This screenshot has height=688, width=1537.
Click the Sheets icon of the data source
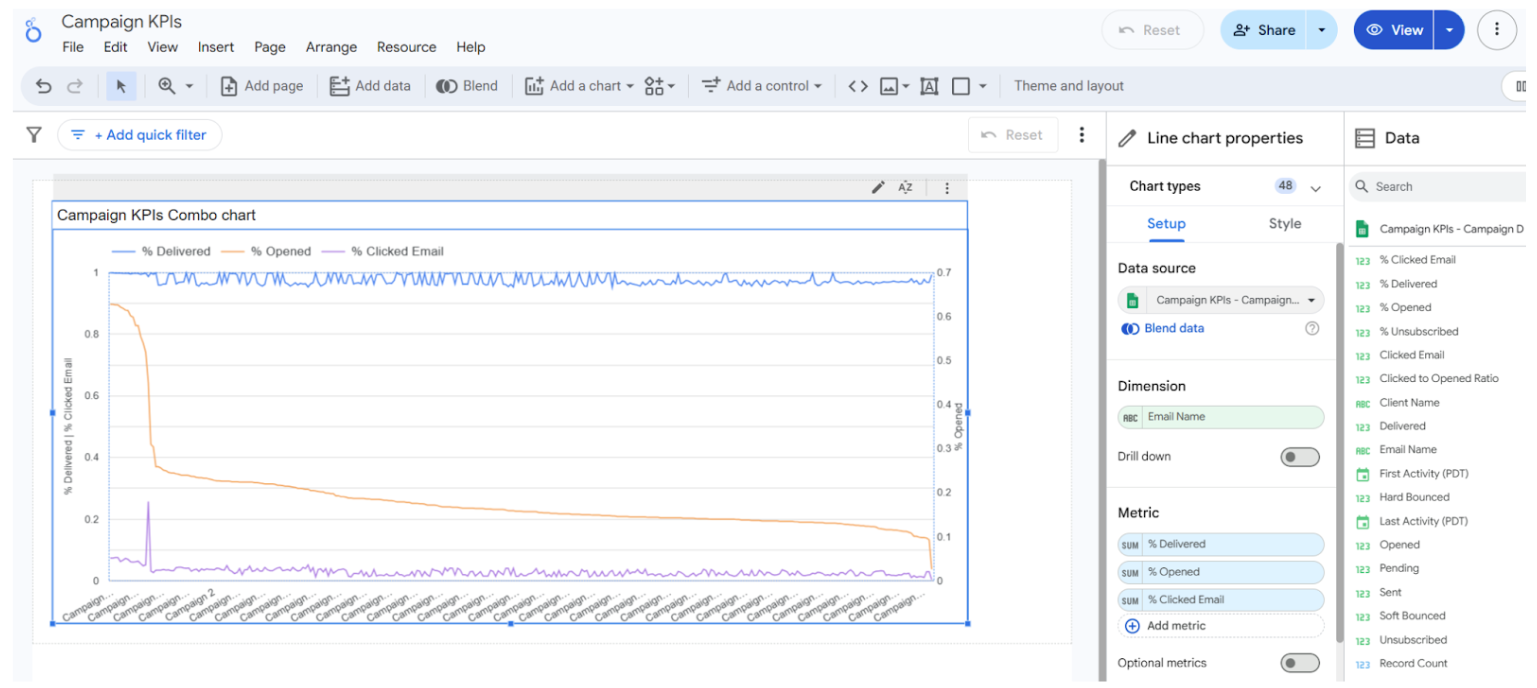tap(1133, 300)
